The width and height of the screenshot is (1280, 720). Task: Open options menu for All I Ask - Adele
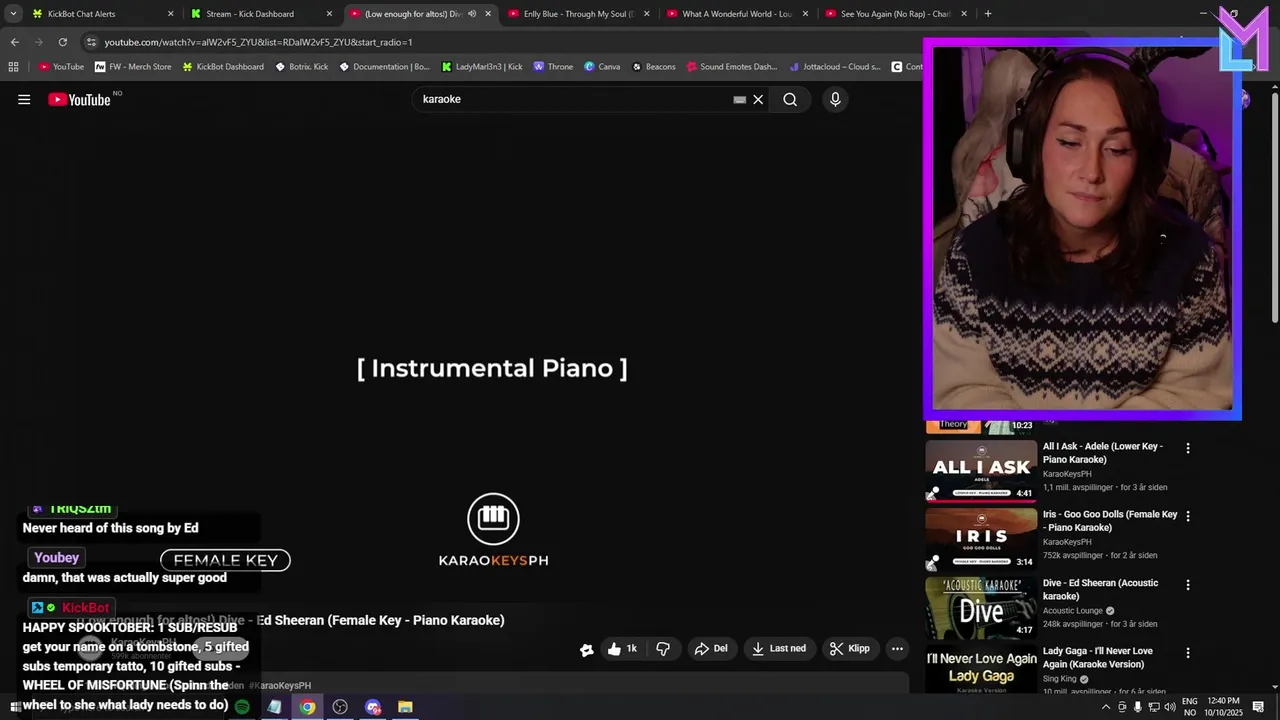click(x=1188, y=448)
